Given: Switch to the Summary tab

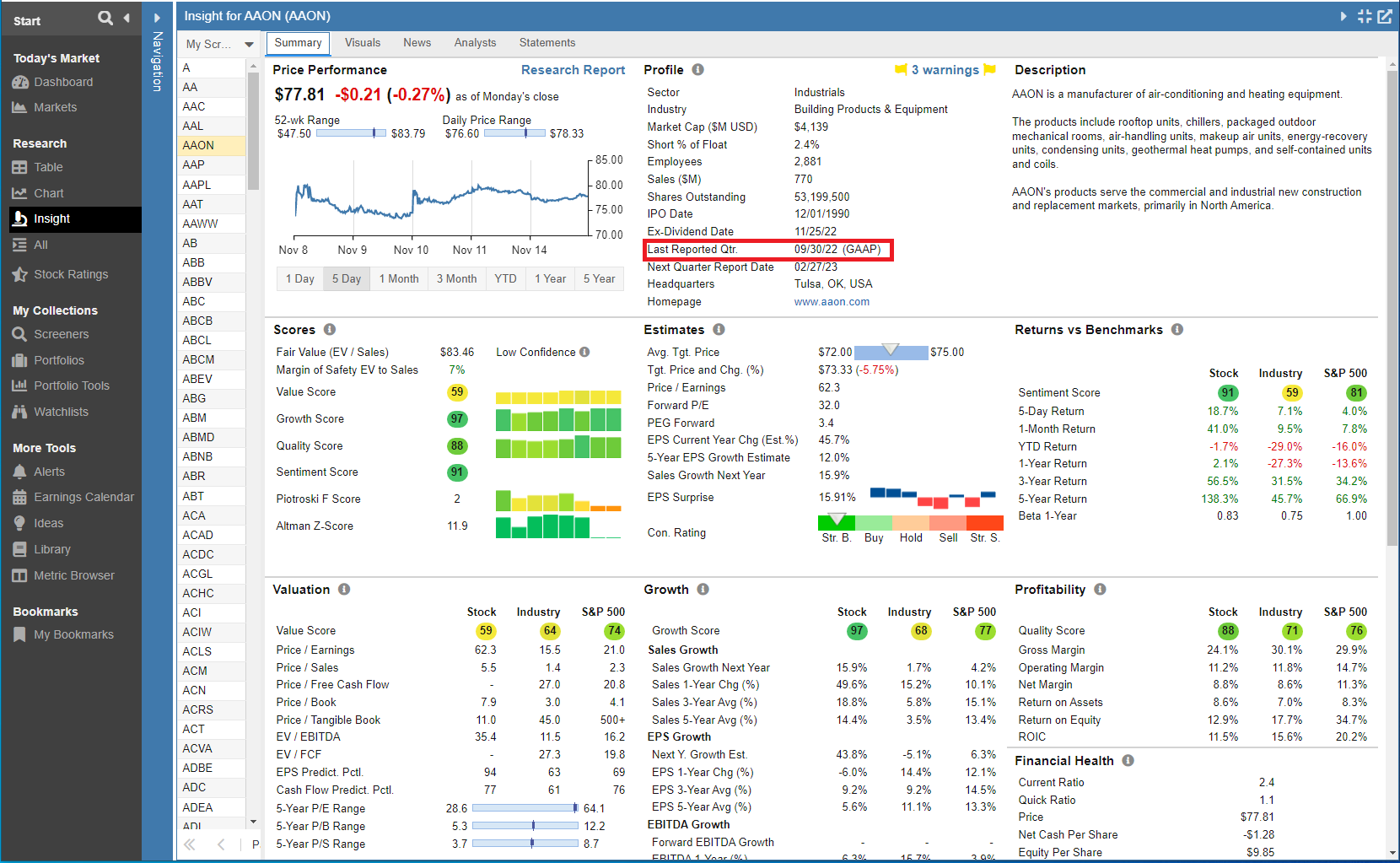Looking at the screenshot, I should (298, 43).
